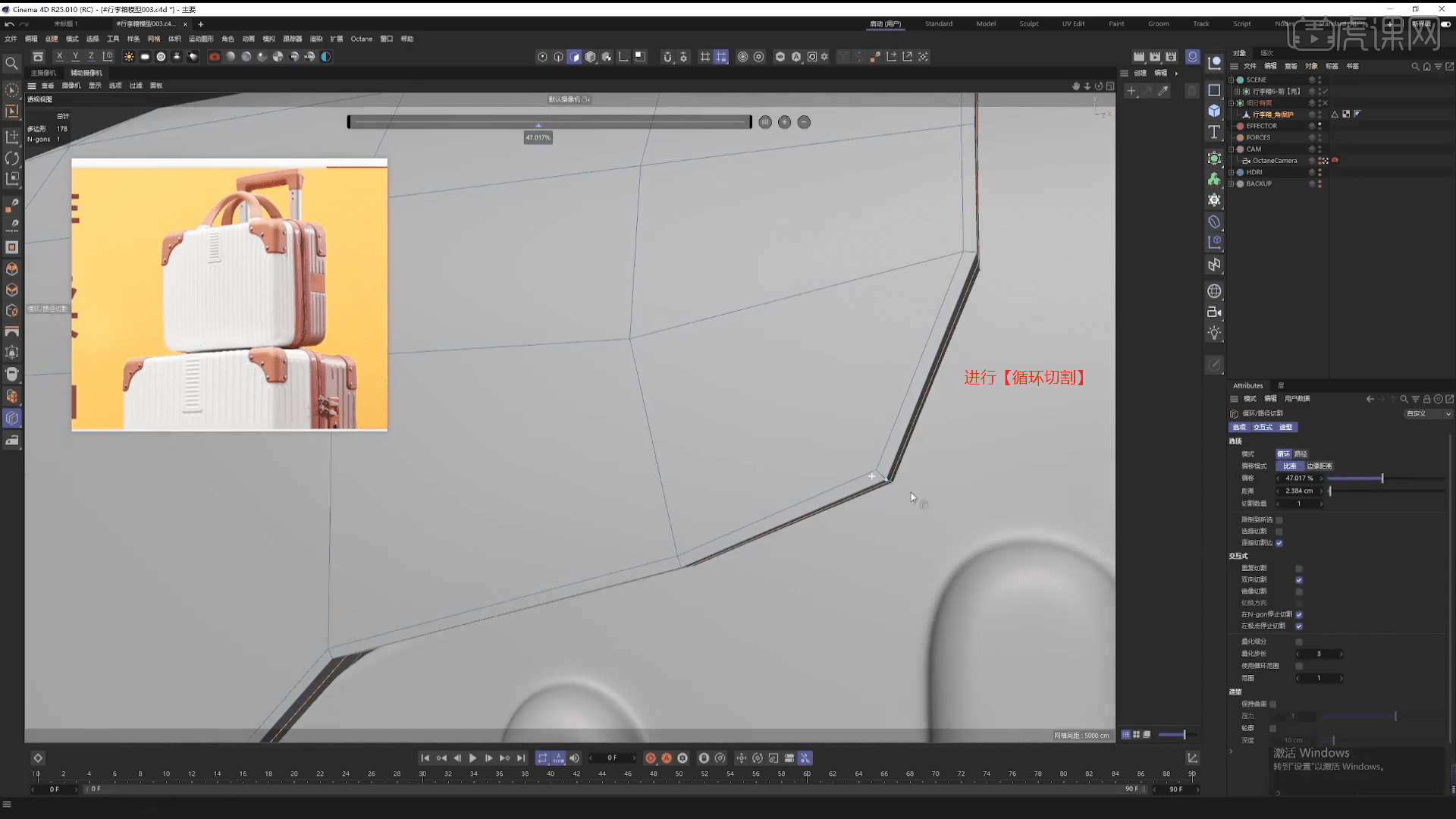Open the deformer gear icon

[1214, 200]
